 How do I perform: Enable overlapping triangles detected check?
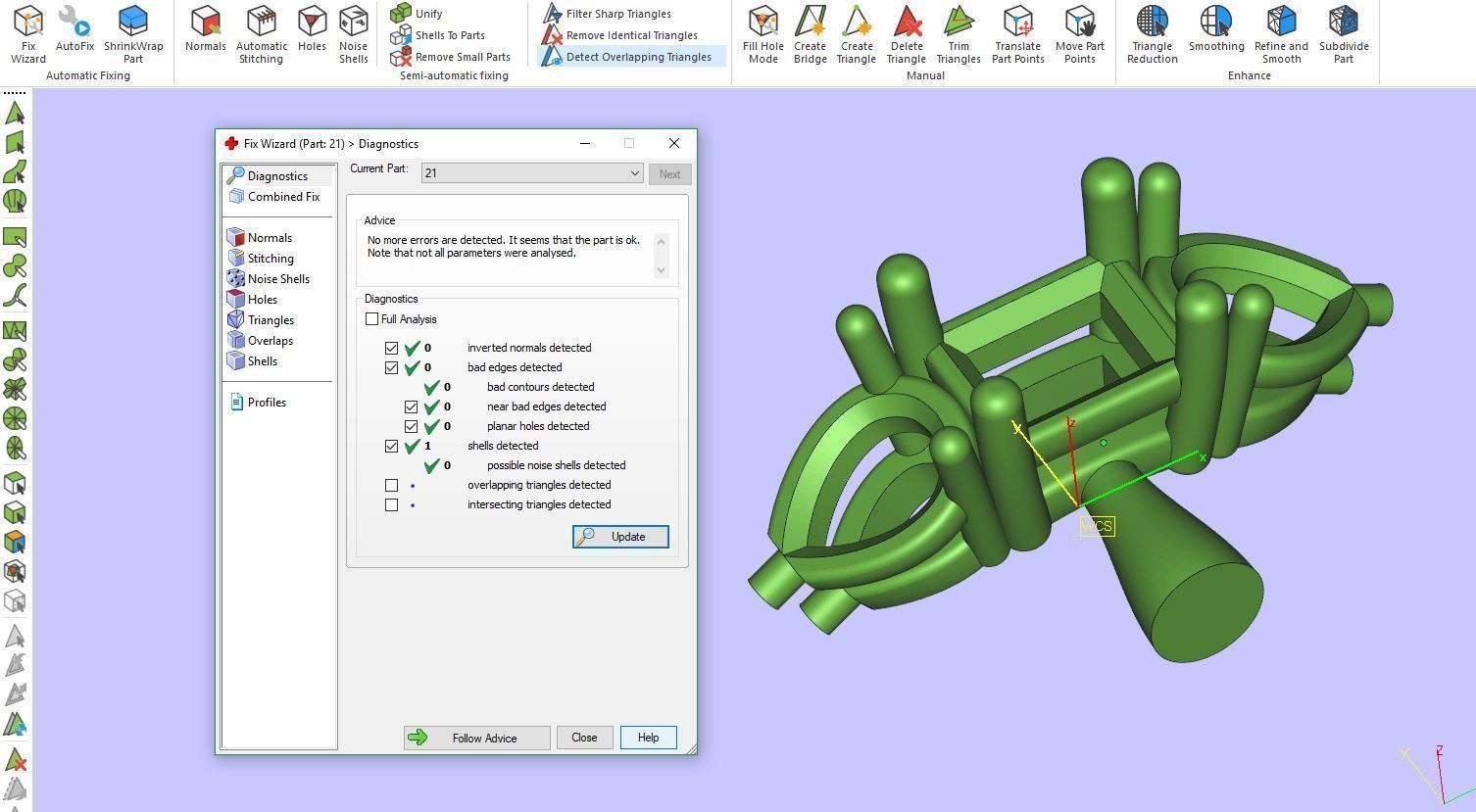click(391, 485)
